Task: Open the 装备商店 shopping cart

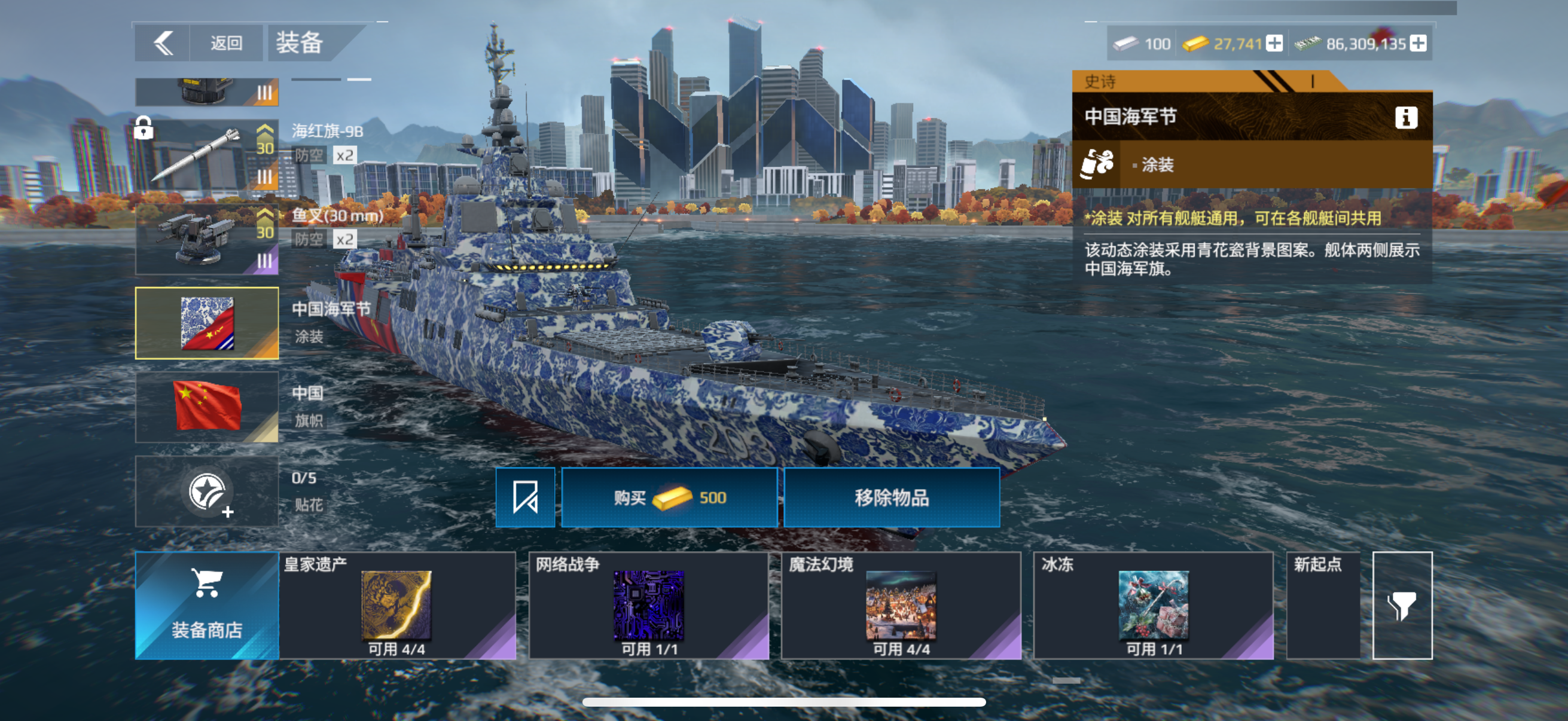Action: tap(207, 606)
